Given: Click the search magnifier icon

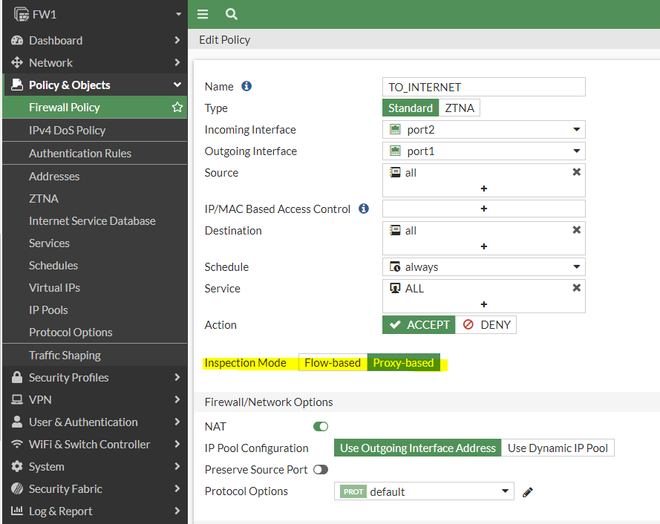Looking at the screenshot, I should coord(231,14).
